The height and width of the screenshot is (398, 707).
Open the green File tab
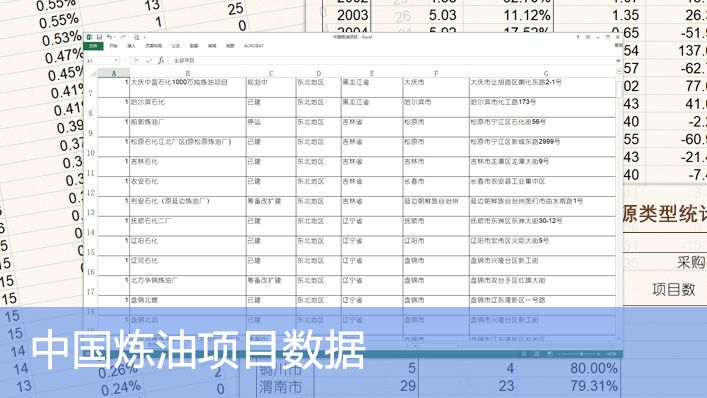(x=93, y=46)
